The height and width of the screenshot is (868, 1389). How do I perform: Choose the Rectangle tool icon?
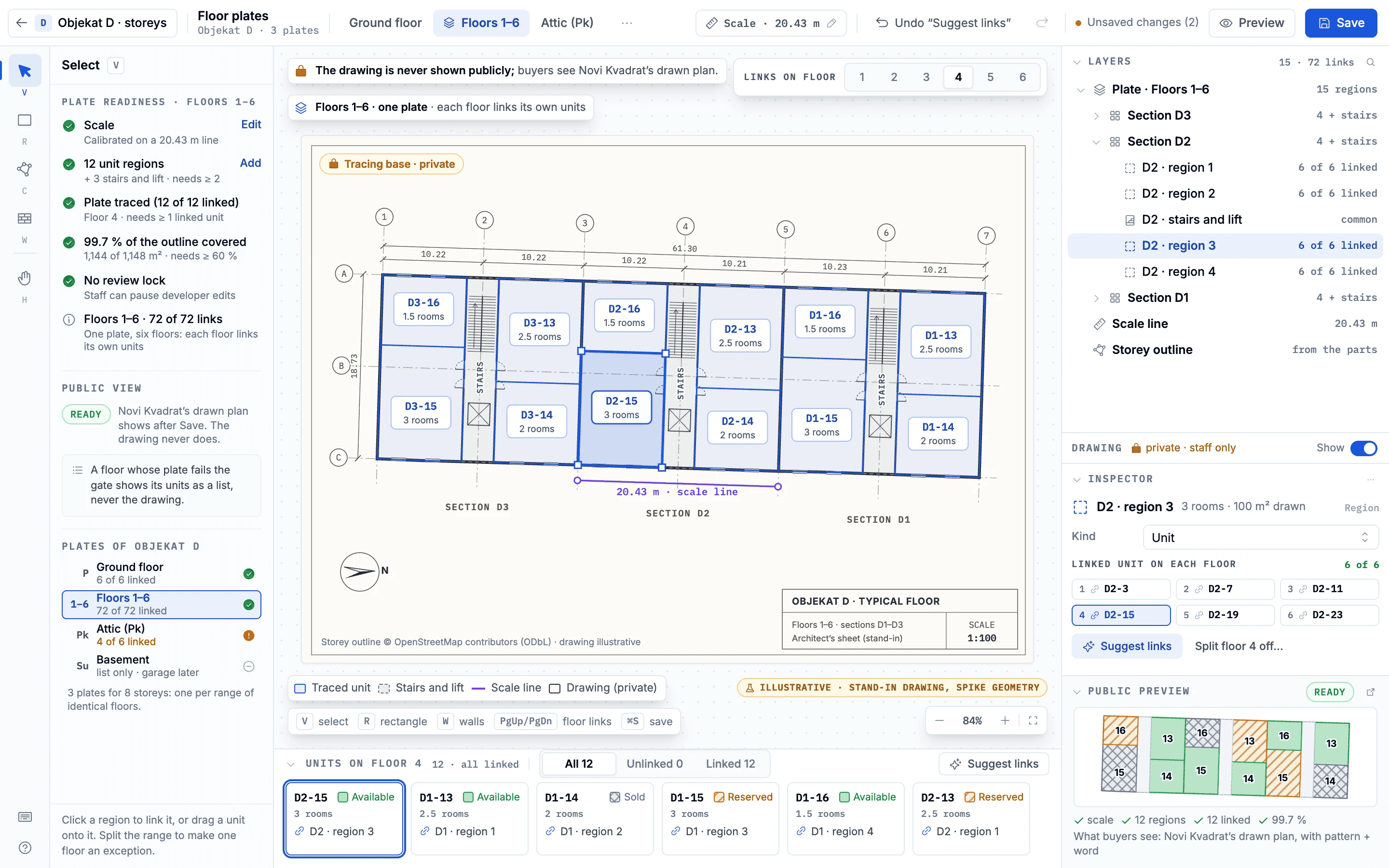tap(25, 120)
